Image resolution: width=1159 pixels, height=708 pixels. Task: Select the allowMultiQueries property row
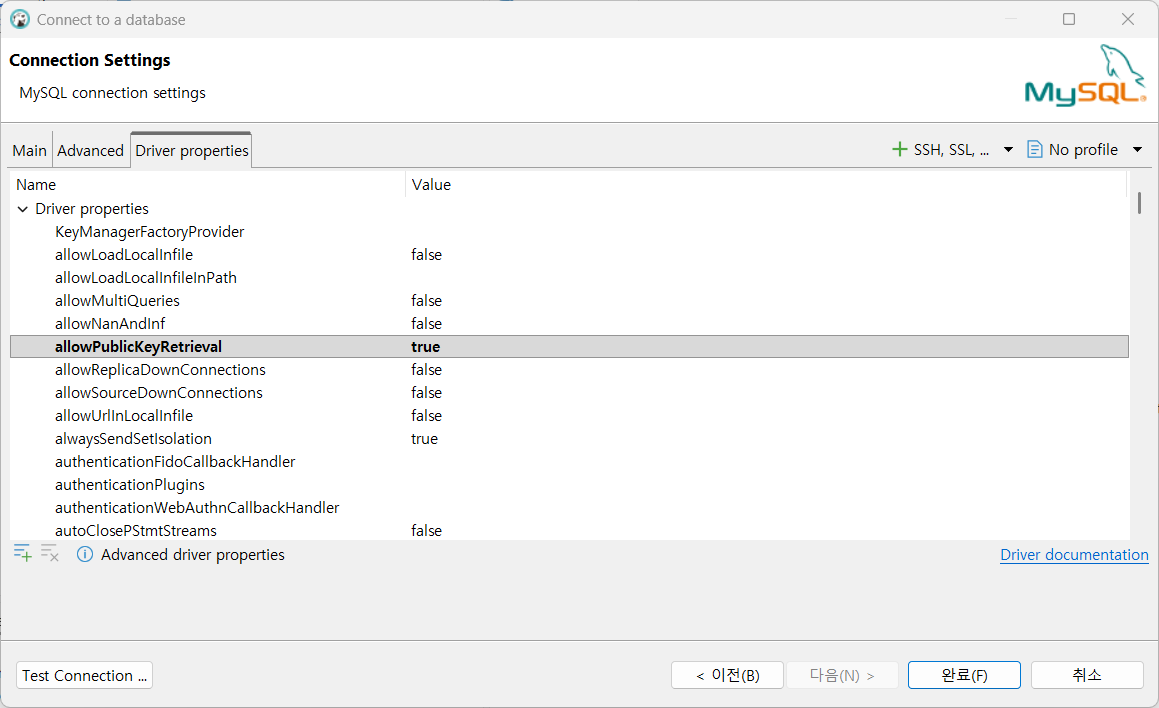coord(117,301)
